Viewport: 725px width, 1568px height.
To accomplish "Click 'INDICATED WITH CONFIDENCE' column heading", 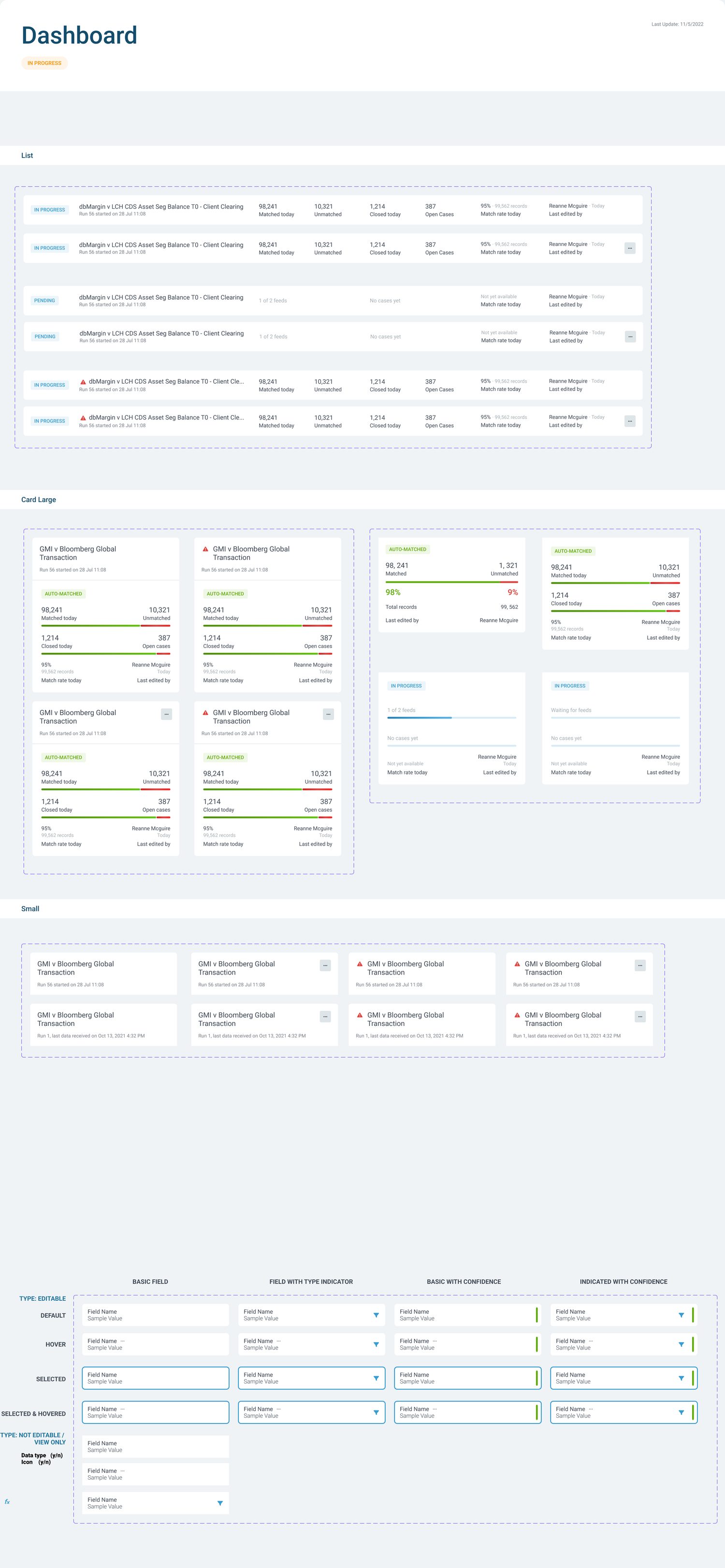I will [x=623, y=1282].
